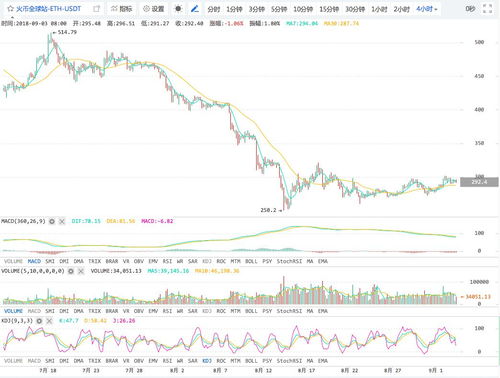Close the MACD indicator panel

62,221
